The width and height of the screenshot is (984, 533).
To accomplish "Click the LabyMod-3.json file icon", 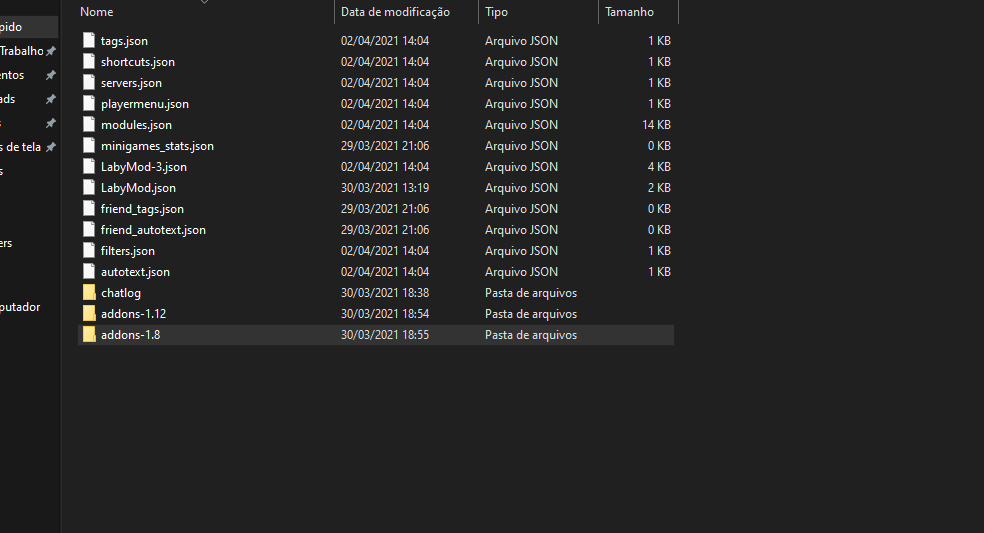I will [89, 167].
